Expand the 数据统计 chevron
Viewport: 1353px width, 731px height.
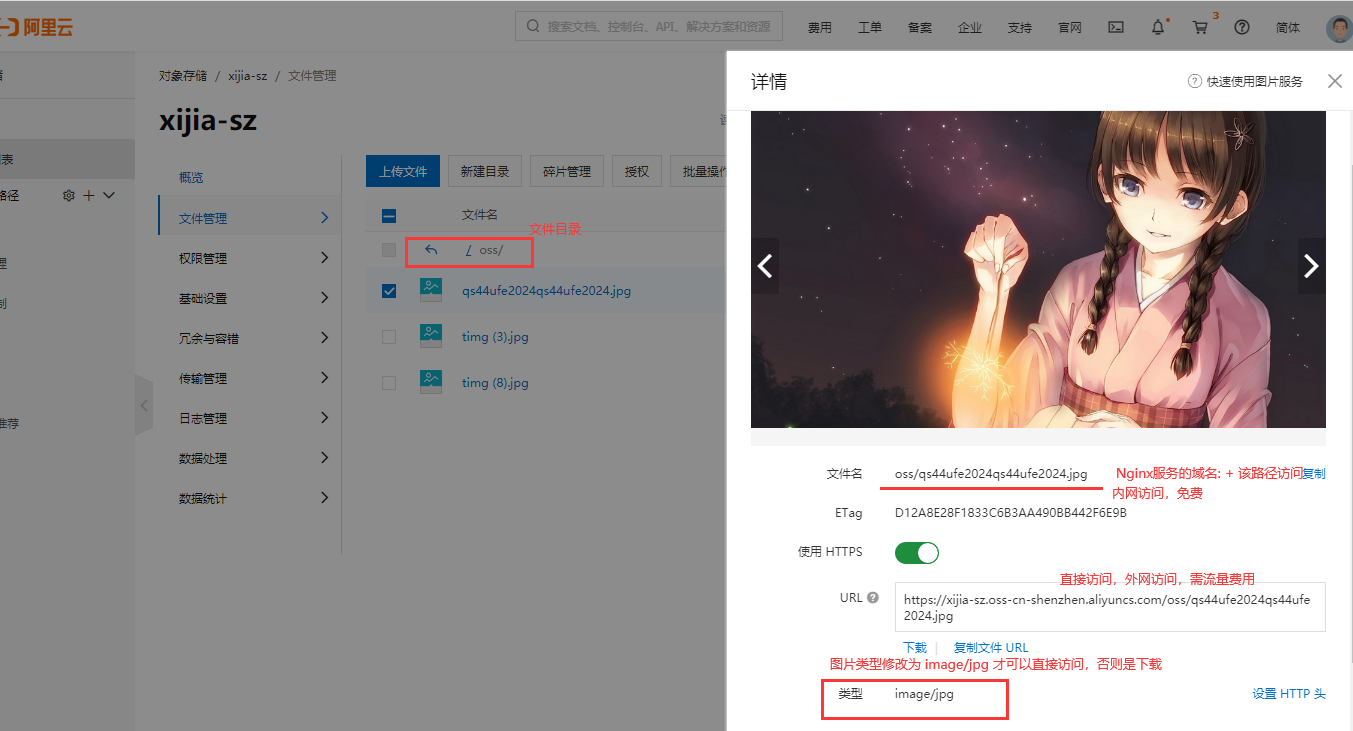pos(324,497)
